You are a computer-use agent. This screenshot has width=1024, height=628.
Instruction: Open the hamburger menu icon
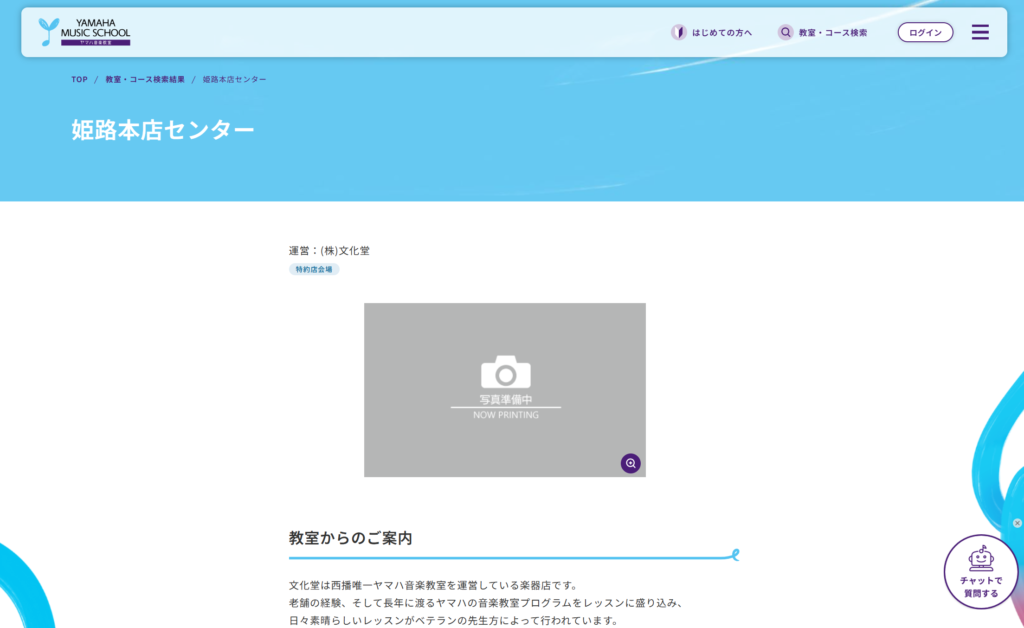point(980,32)
